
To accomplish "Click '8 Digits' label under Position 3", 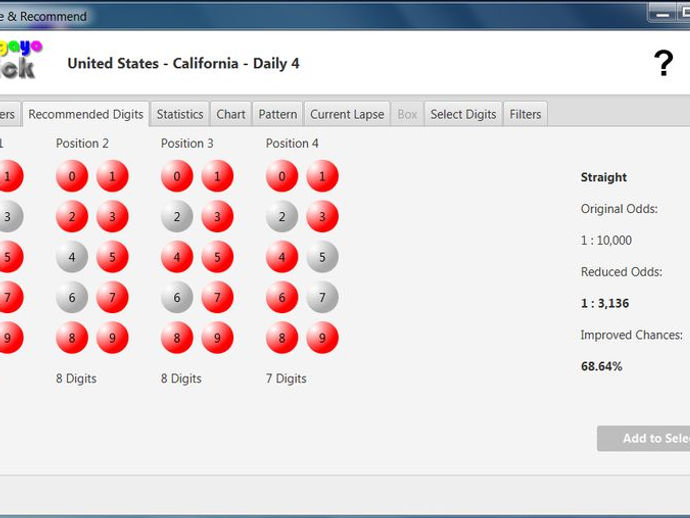I will point(181,379).
